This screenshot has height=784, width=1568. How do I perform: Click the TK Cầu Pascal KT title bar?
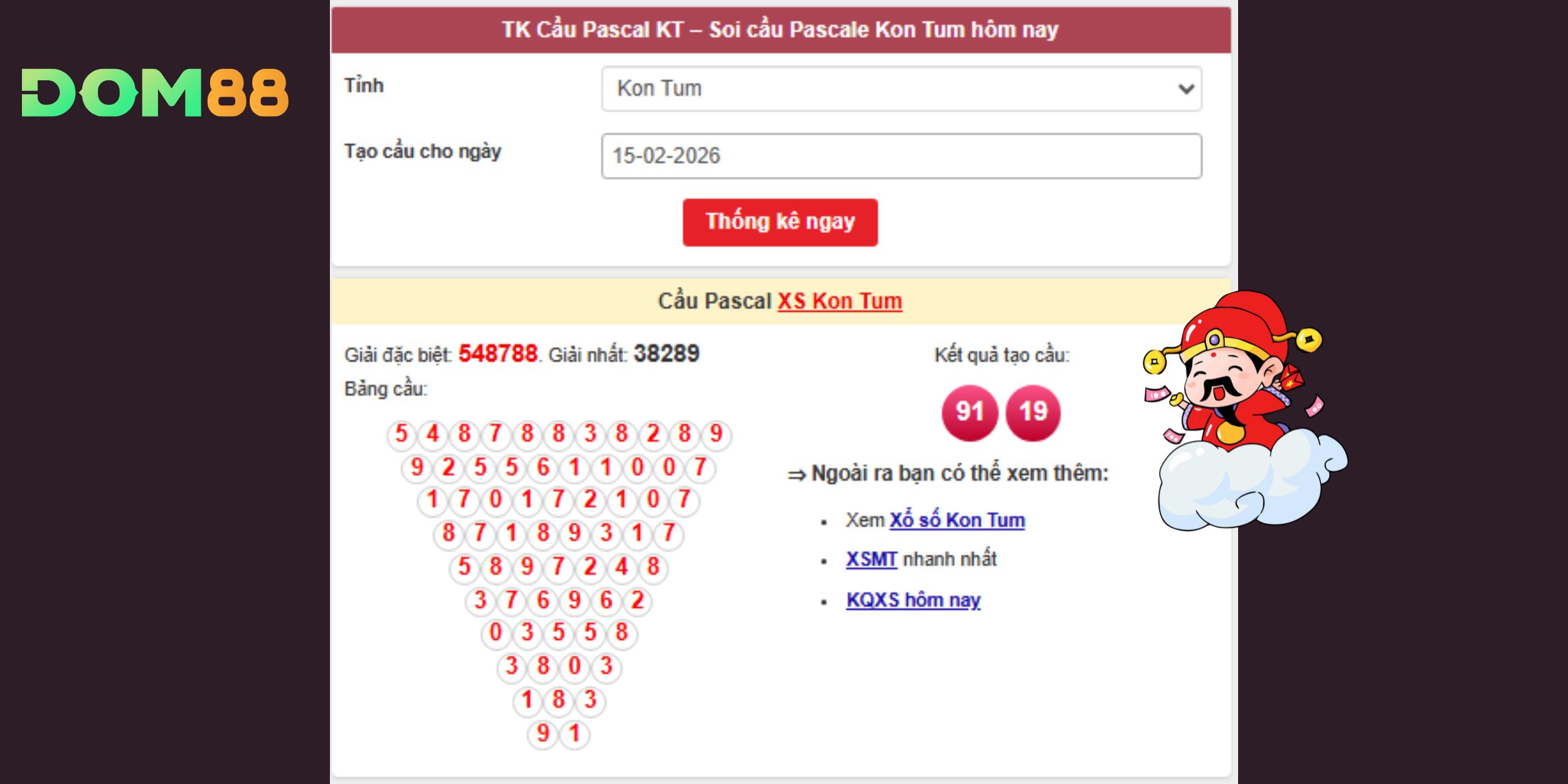click(780, 29)
